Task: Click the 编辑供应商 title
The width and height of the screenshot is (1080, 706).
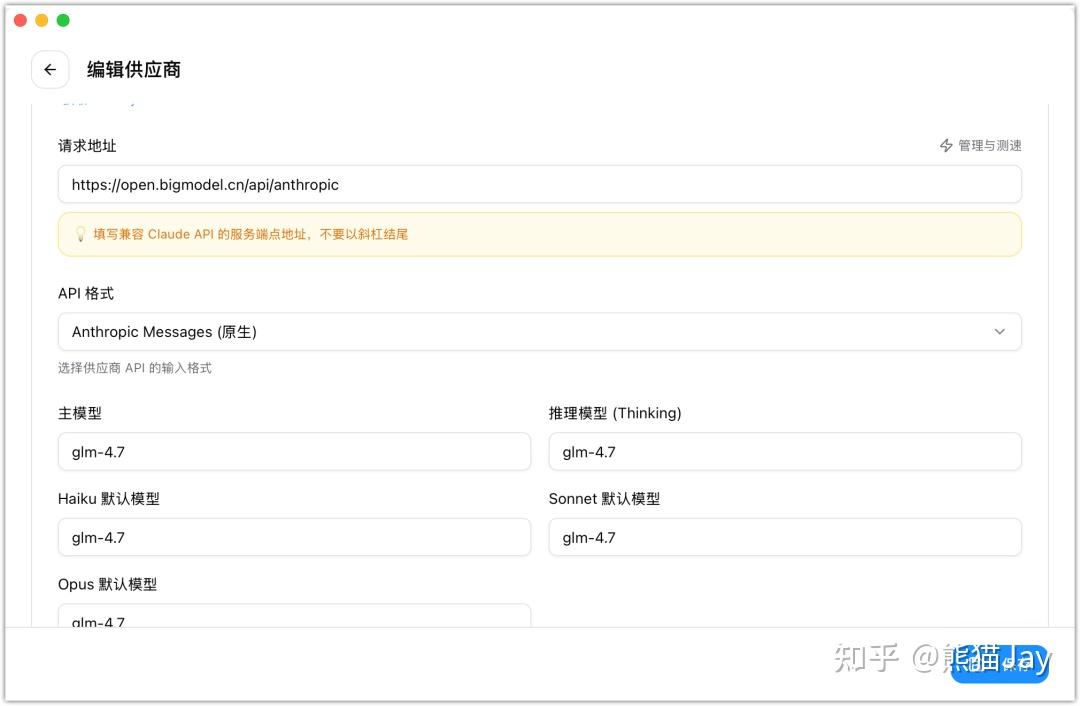Action: click(134, 70)
